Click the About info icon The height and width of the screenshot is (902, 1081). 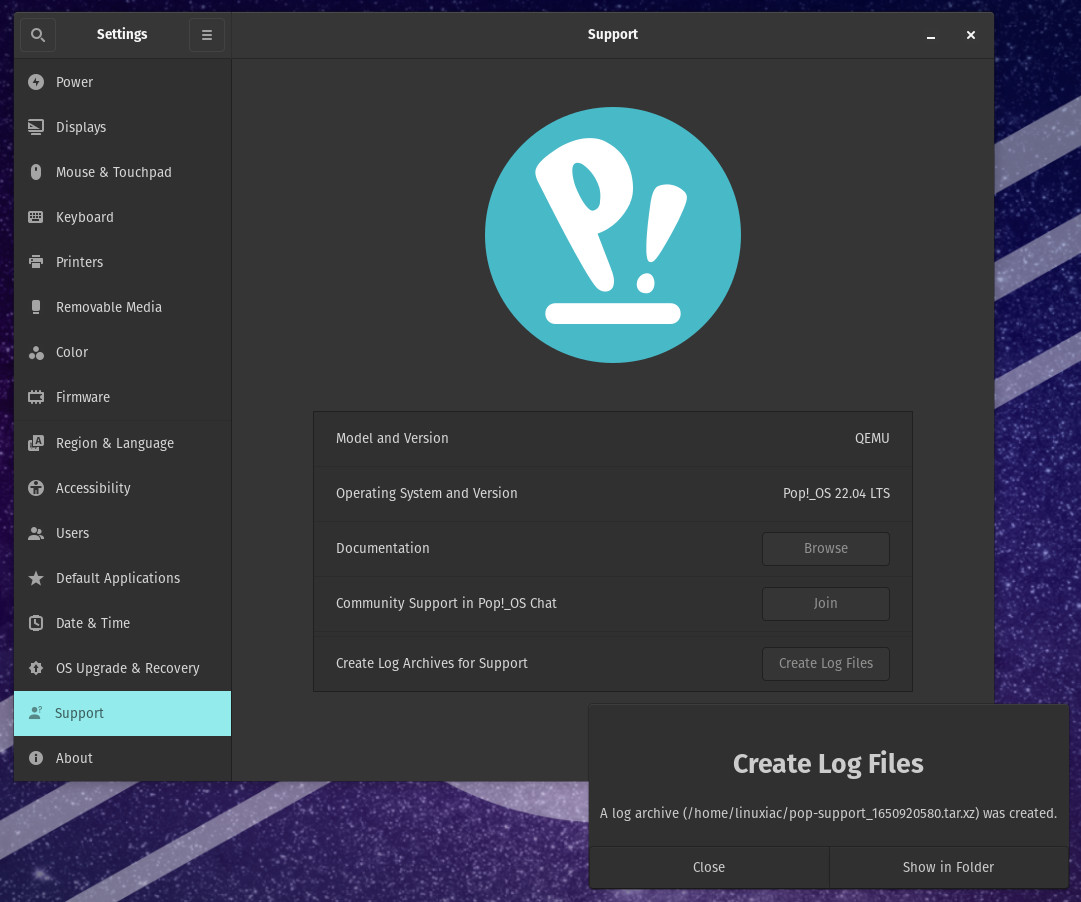click(x=36, y=758)
